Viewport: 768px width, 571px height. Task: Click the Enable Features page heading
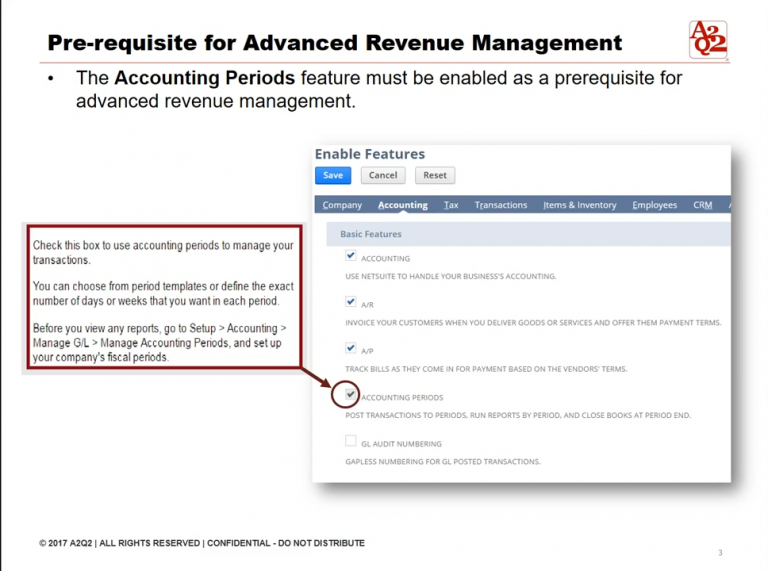[x=369, y=154]
